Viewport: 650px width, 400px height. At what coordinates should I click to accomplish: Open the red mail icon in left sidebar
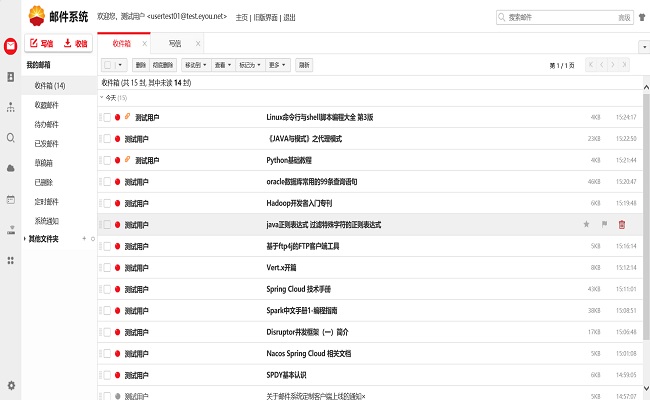tap(10, 45)
